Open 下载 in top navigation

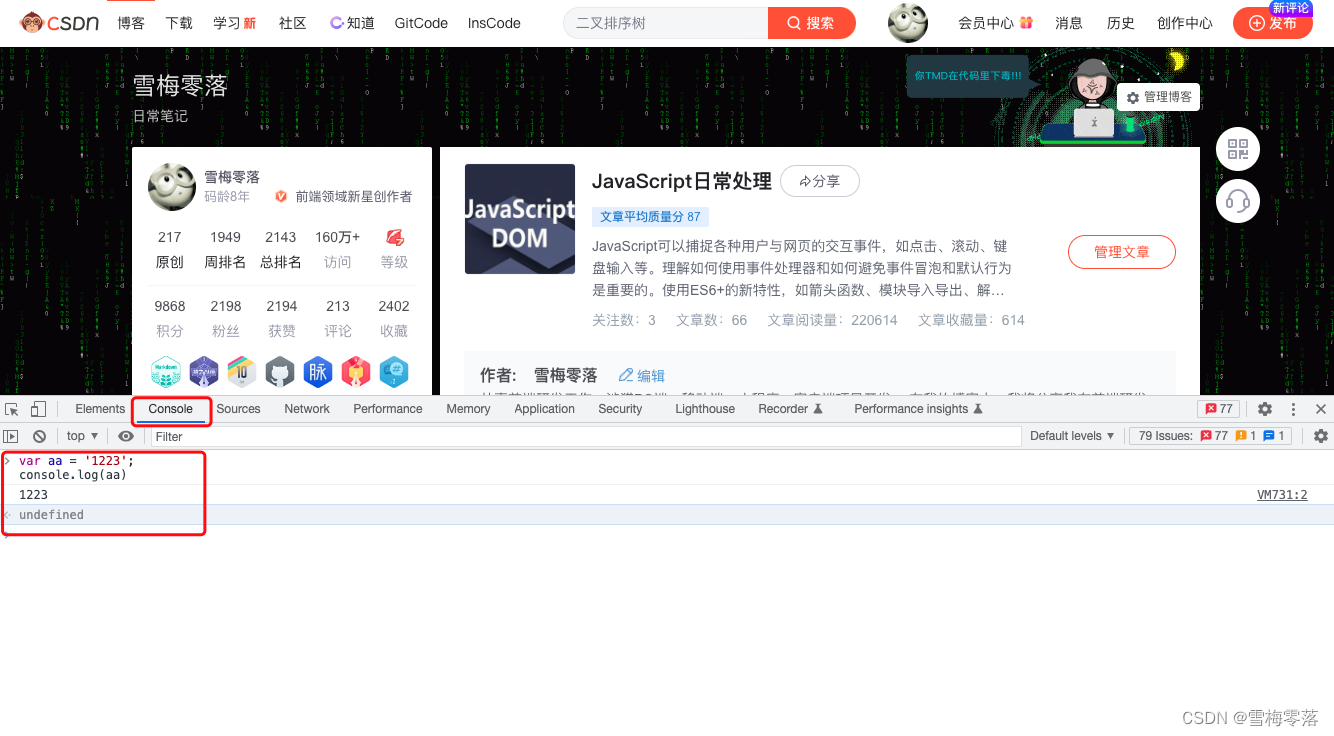179,23
